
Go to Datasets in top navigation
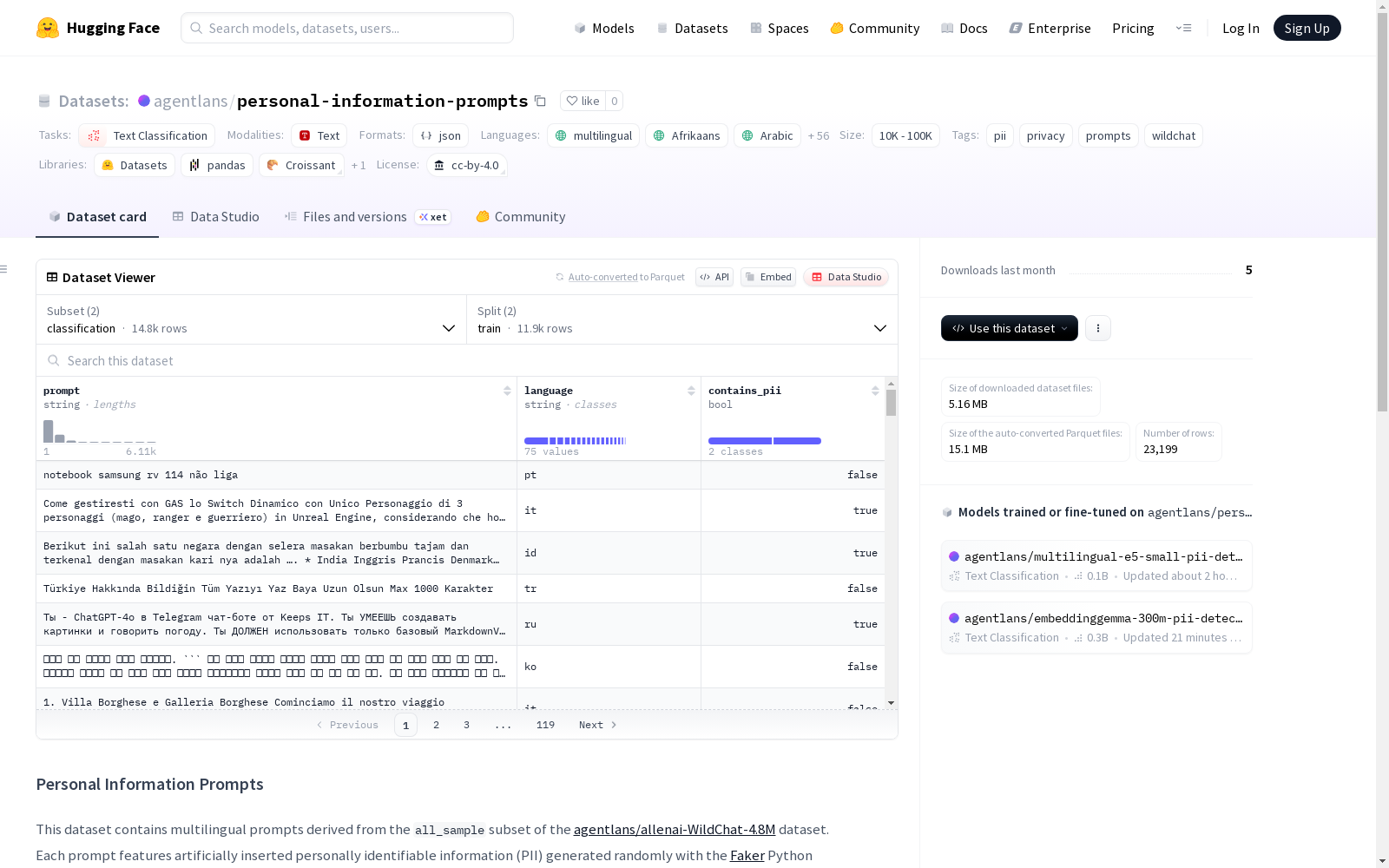[692, 28]
